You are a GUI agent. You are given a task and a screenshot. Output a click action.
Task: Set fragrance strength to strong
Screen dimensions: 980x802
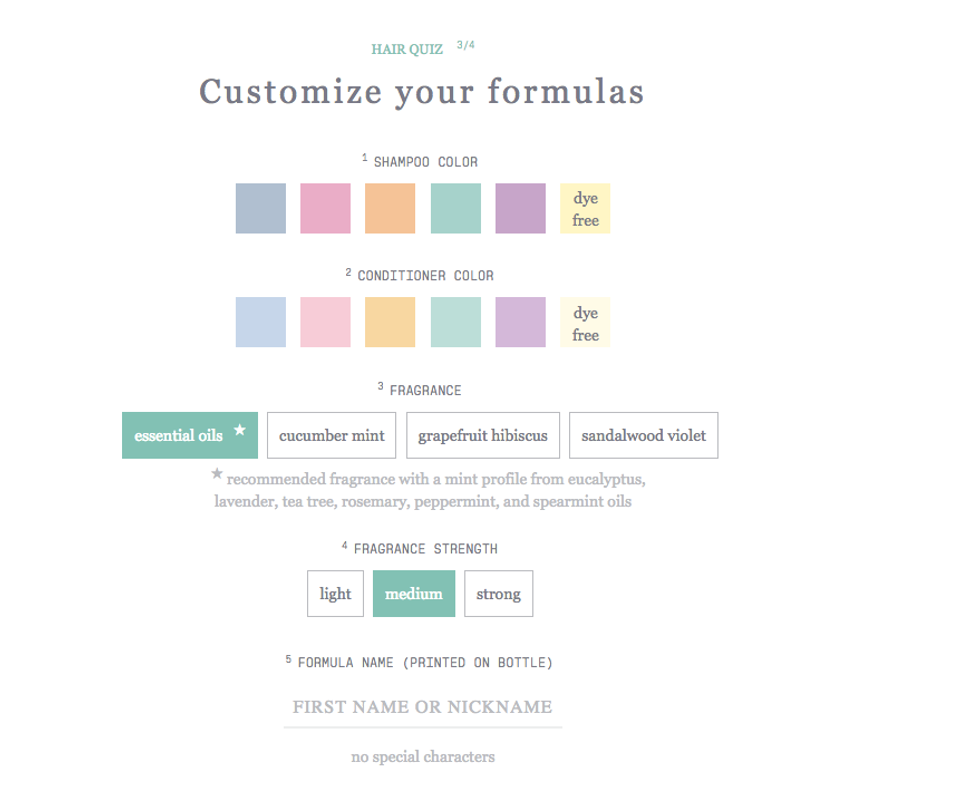498,594
